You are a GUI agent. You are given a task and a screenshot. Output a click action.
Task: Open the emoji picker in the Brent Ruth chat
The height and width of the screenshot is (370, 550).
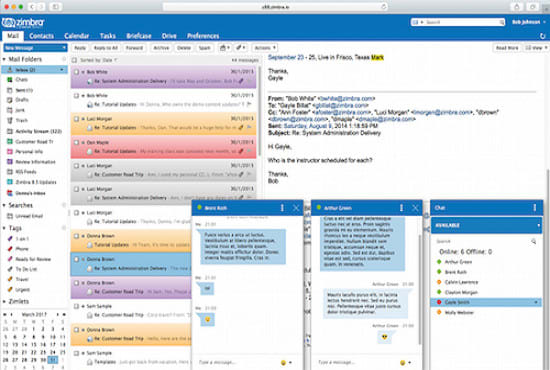tap(283, 362)
